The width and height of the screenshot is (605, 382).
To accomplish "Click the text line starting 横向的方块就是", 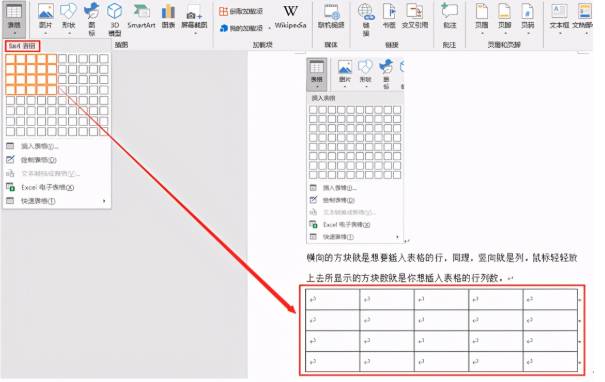I will [x=442, y=258].
